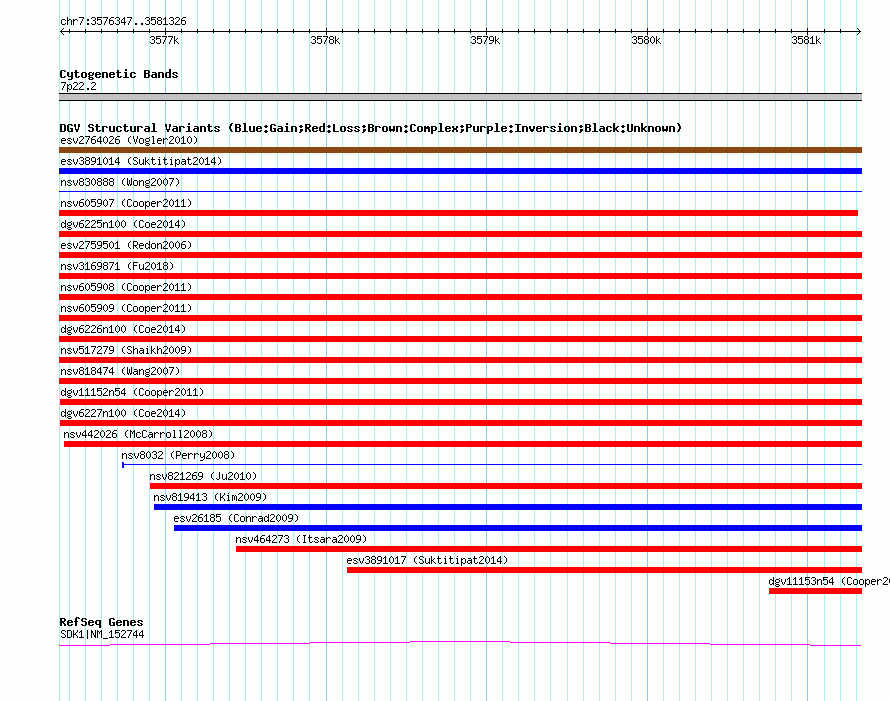
Task: Select the red esv3891017 loss bar
Action: click(604, 570)
